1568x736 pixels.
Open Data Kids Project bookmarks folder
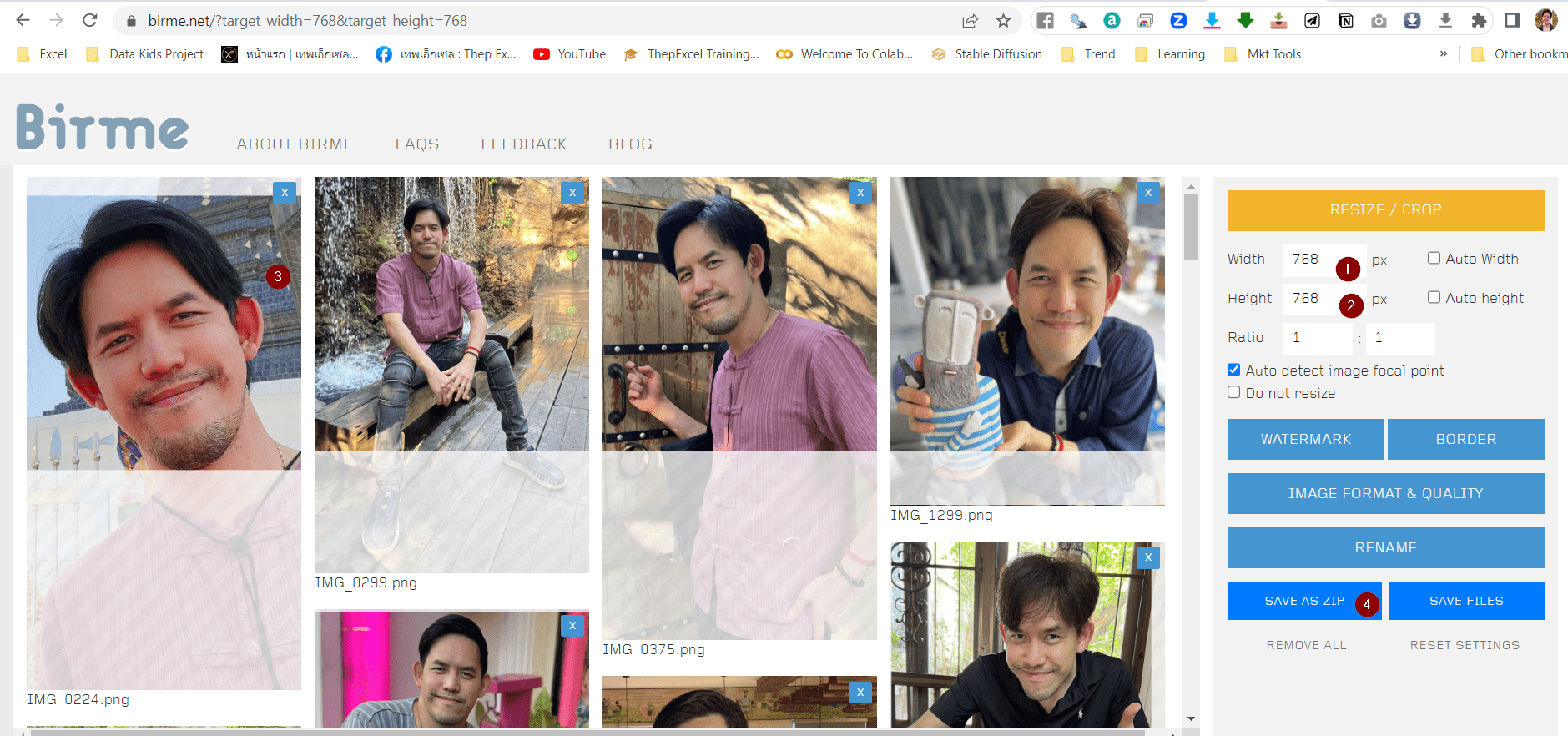point(145,54)
